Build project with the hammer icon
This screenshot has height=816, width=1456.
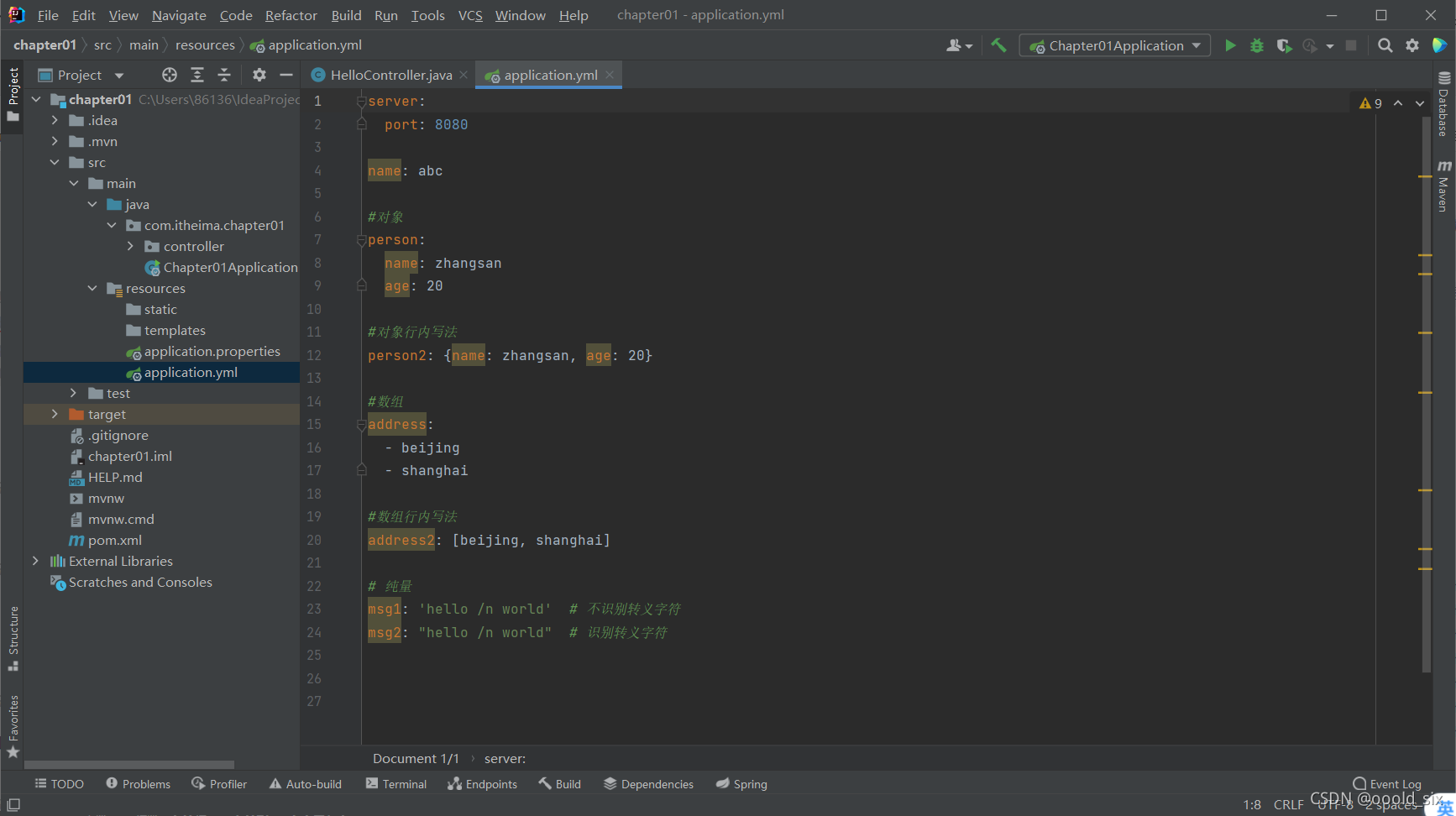(998, 45)
